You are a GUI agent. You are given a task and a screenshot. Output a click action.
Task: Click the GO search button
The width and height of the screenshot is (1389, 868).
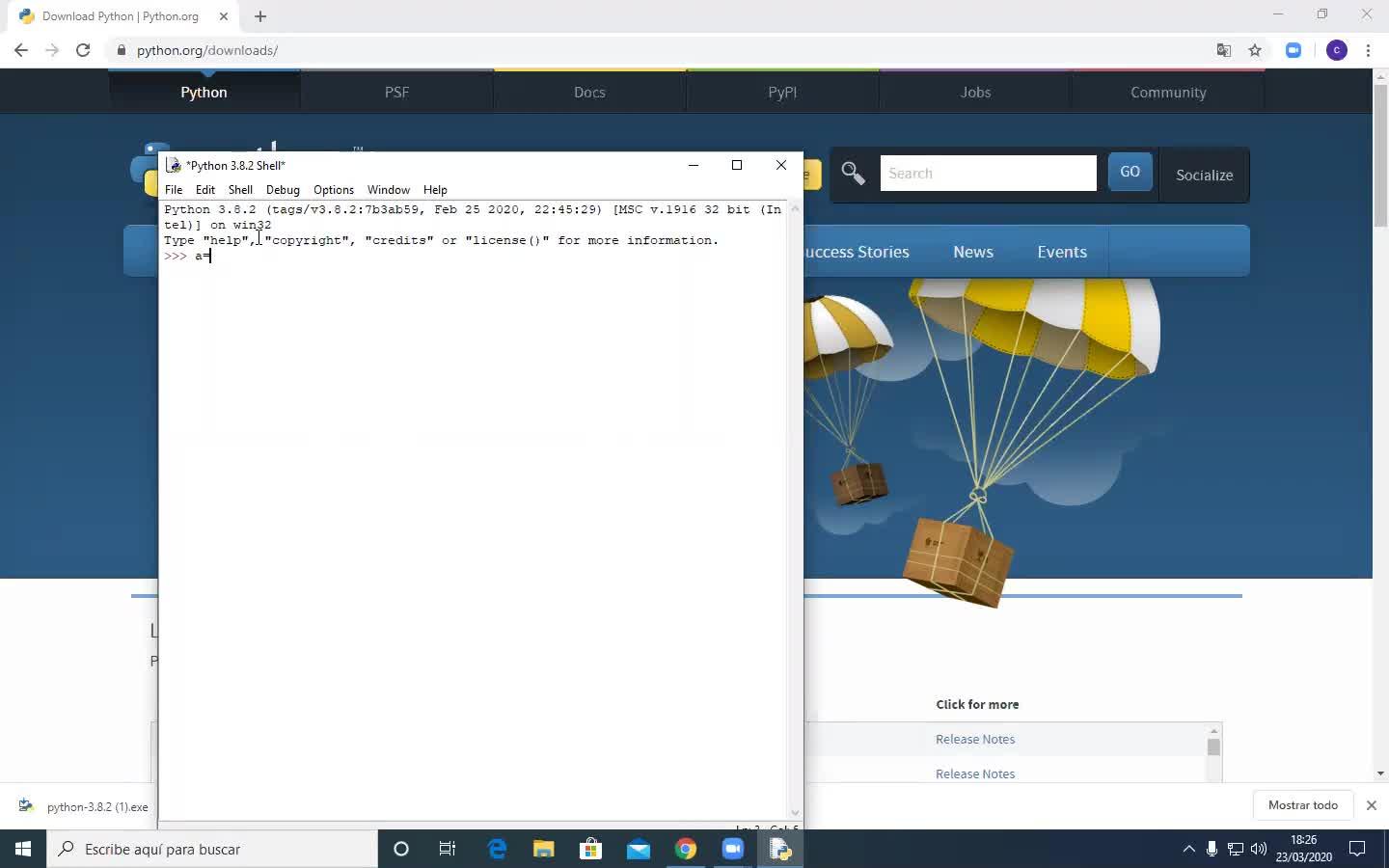pyautogui.click(x=1130, y=173)
